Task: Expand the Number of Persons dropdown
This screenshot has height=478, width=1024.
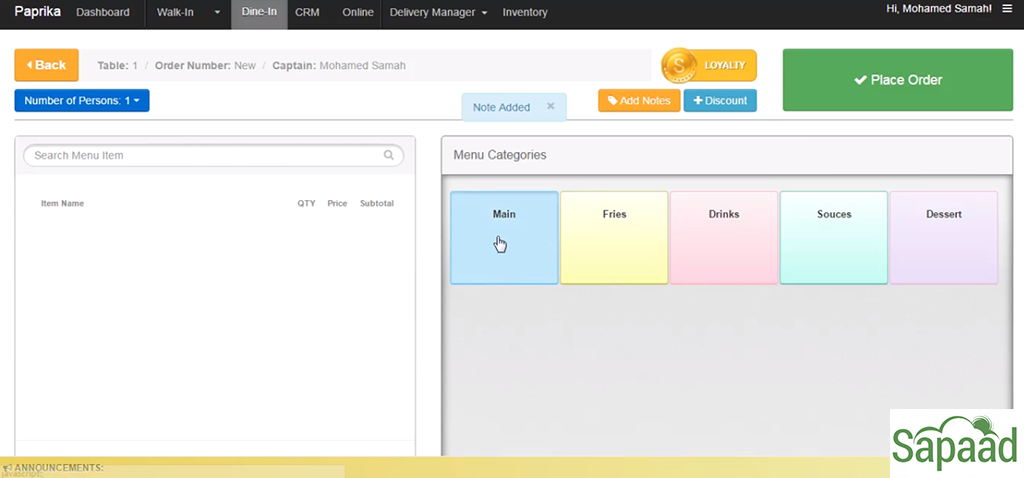Action: (82, 101)
